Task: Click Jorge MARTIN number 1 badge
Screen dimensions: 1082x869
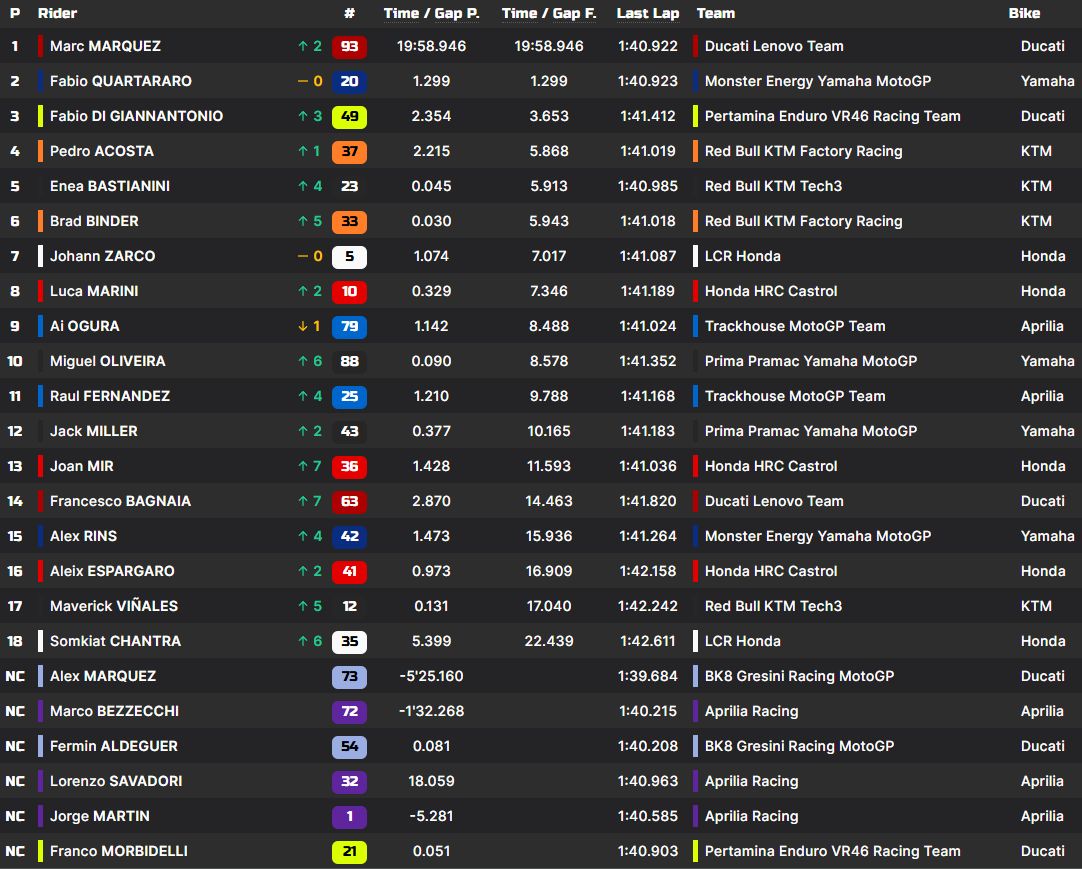Action: (x=349, y=817)
